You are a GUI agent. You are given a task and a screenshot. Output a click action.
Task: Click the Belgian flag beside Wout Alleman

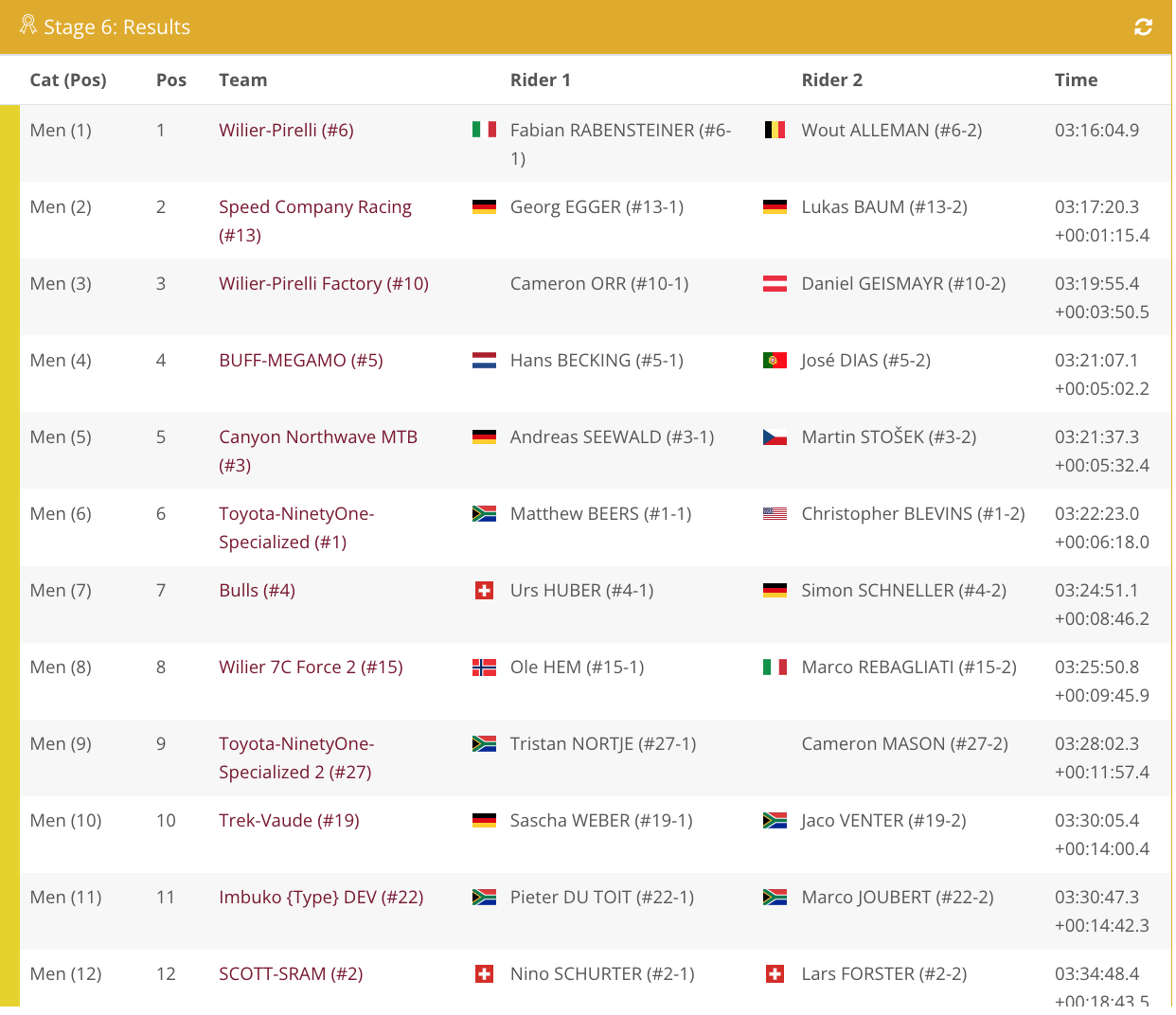[775, 130]
